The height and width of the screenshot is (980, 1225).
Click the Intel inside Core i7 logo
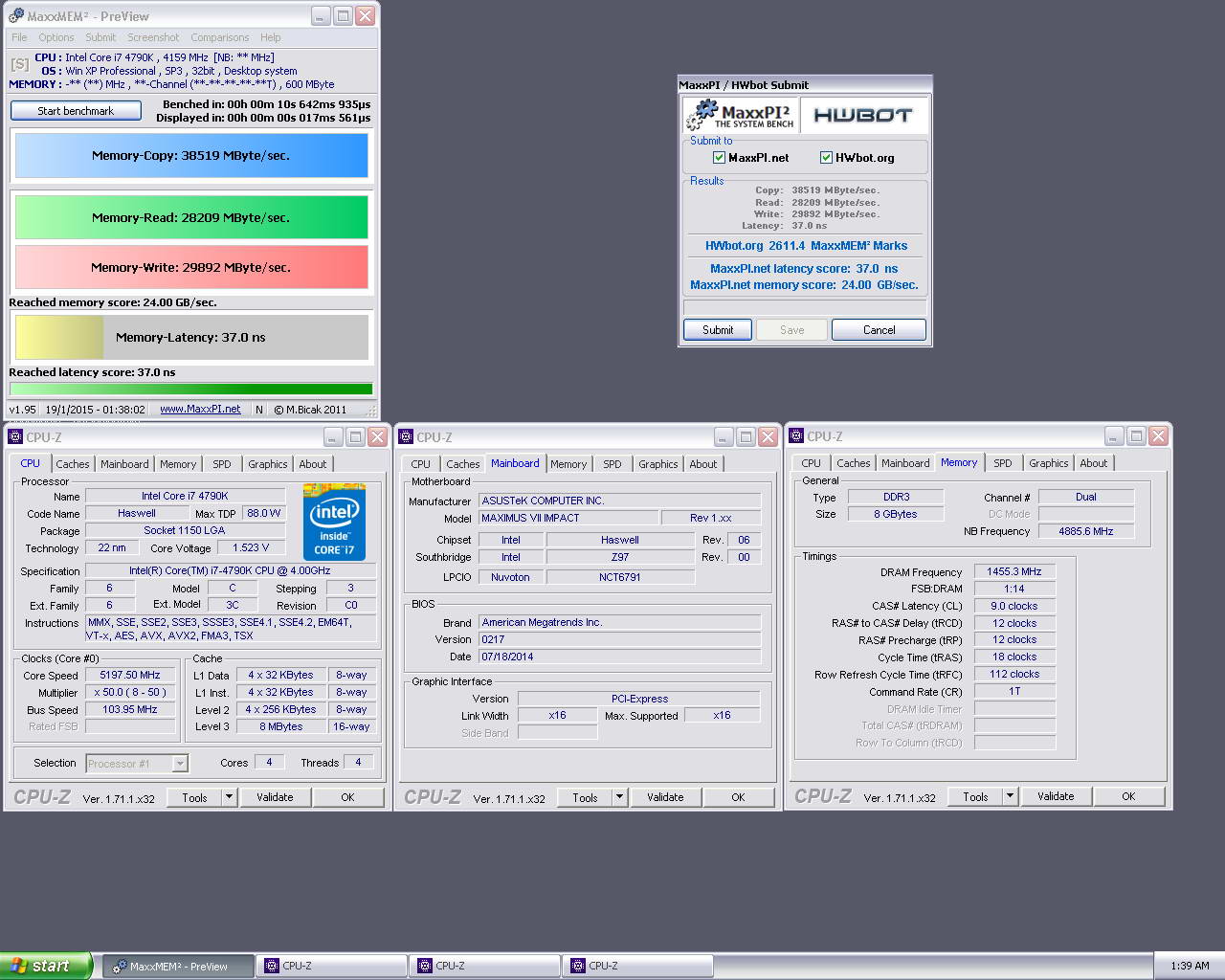coord(334,522)
